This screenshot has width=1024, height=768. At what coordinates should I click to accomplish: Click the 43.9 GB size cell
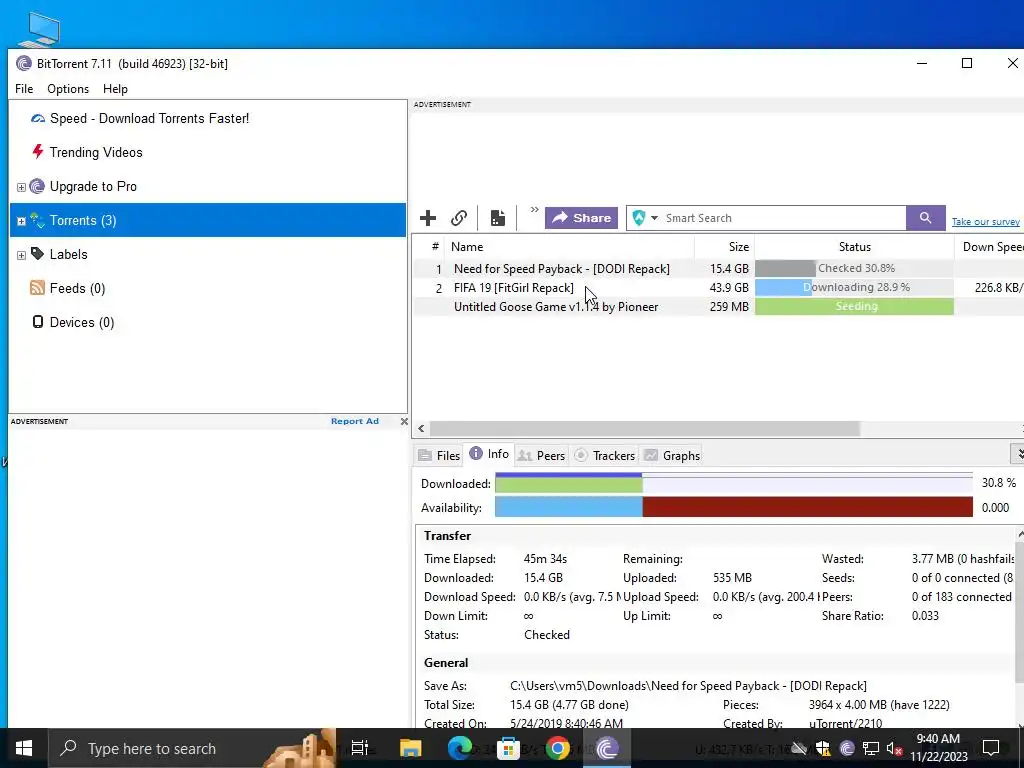click(x=729, y=288)
